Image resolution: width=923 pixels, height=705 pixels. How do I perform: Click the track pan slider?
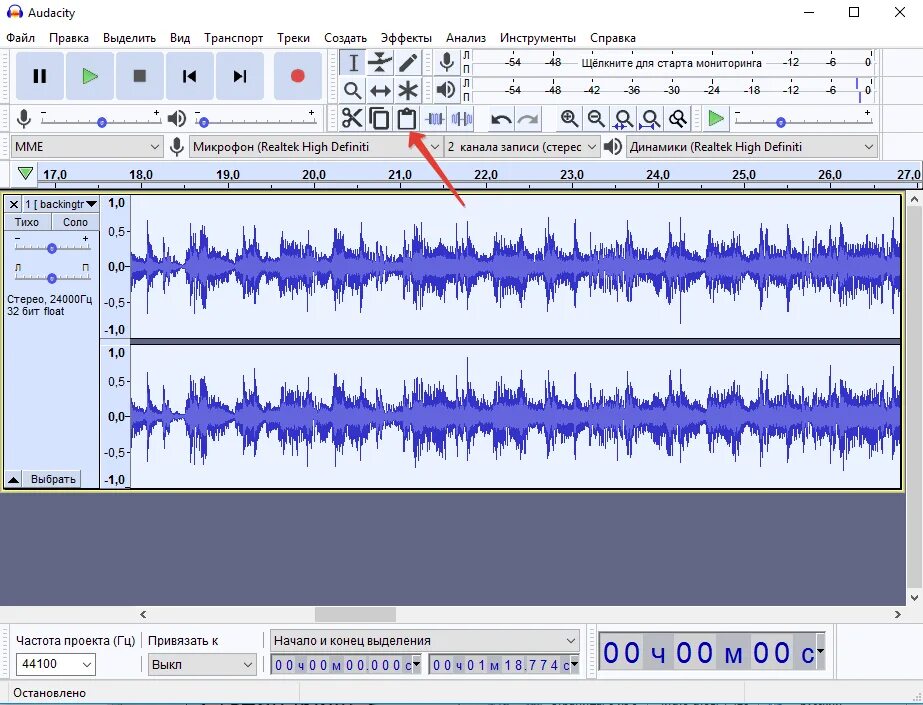pos(52,277)
